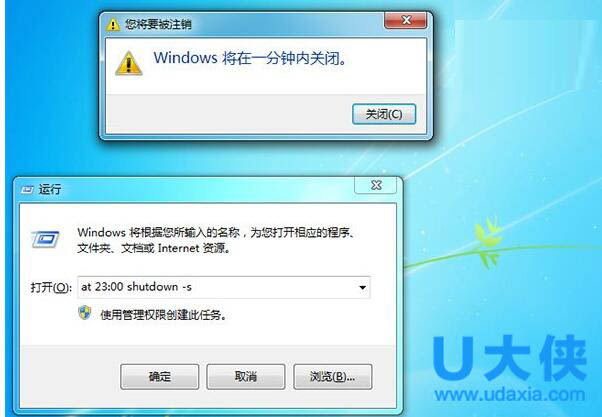Click the green plant on the desktop wallpaper
Image resolution: width=602 pixels, height=417 pixels.
pyautogui.click(x=487, y=243)
